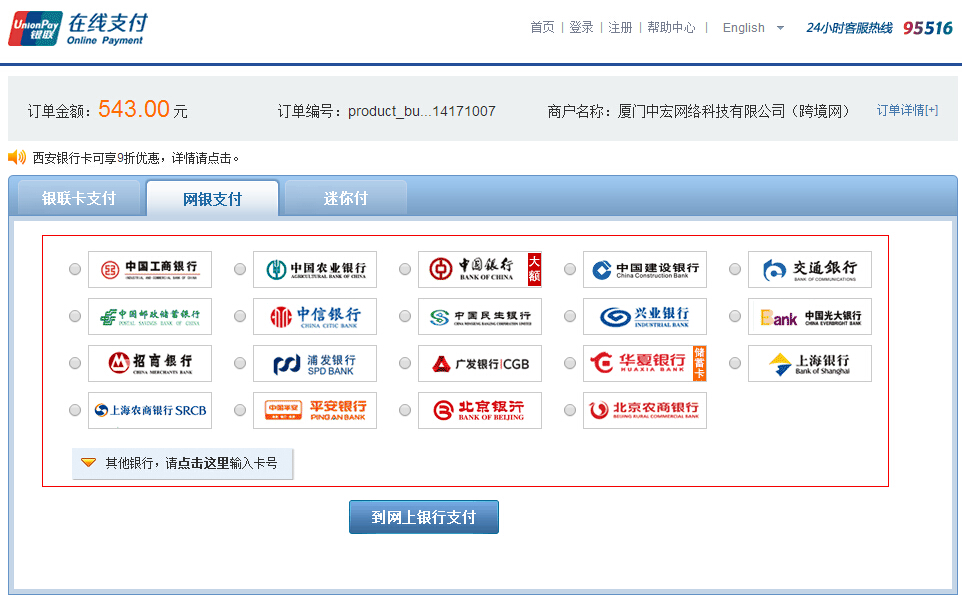Select the radio button for Bank of China
This screenshot has width=962, height=598.
coord(405,269)
